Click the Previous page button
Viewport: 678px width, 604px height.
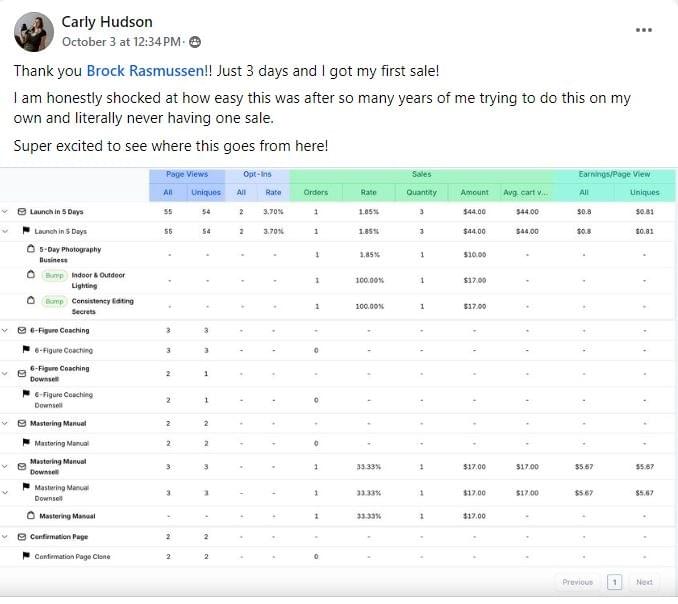tap(577, 582)
